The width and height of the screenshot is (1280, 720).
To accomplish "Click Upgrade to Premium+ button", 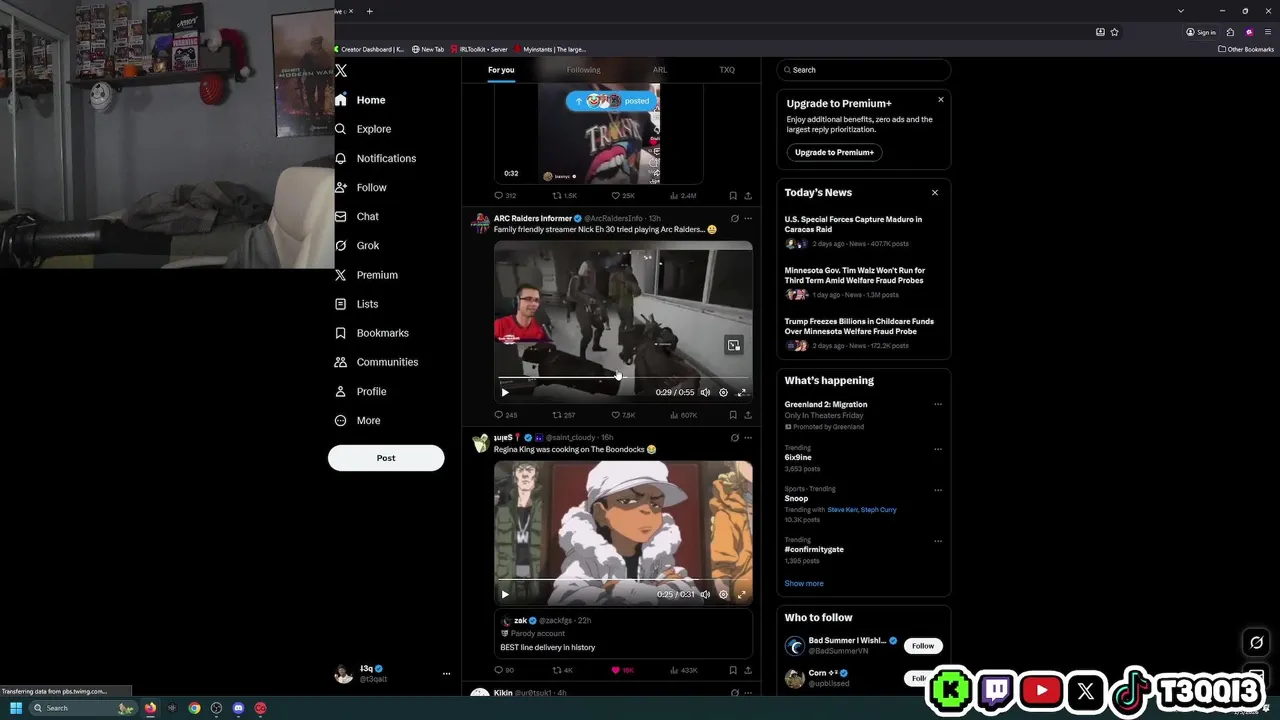I will pyautogui.click(x=834, y=152).
